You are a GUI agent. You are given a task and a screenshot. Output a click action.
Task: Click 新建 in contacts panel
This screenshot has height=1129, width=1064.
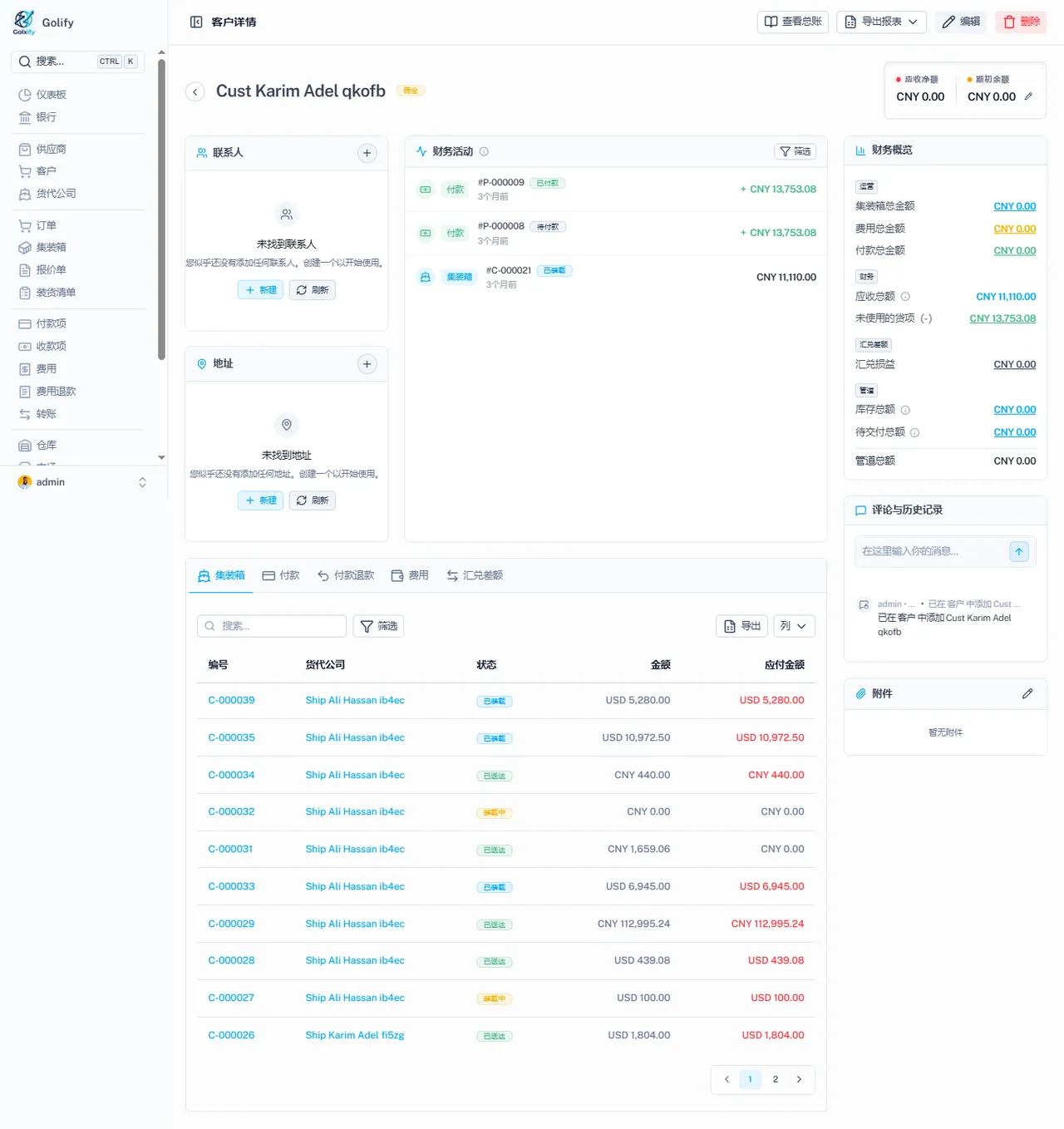pos(261,290)
